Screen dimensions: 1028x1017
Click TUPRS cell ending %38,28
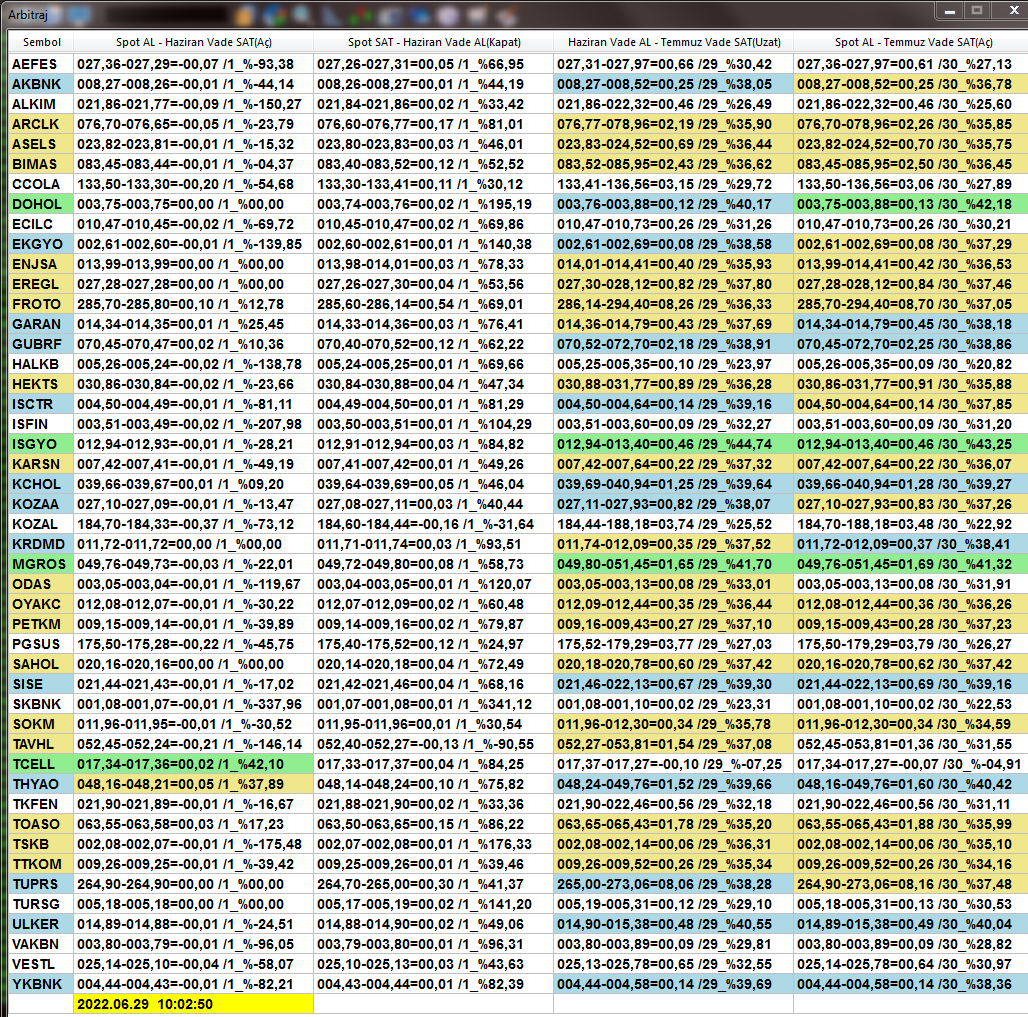point(673,884)
